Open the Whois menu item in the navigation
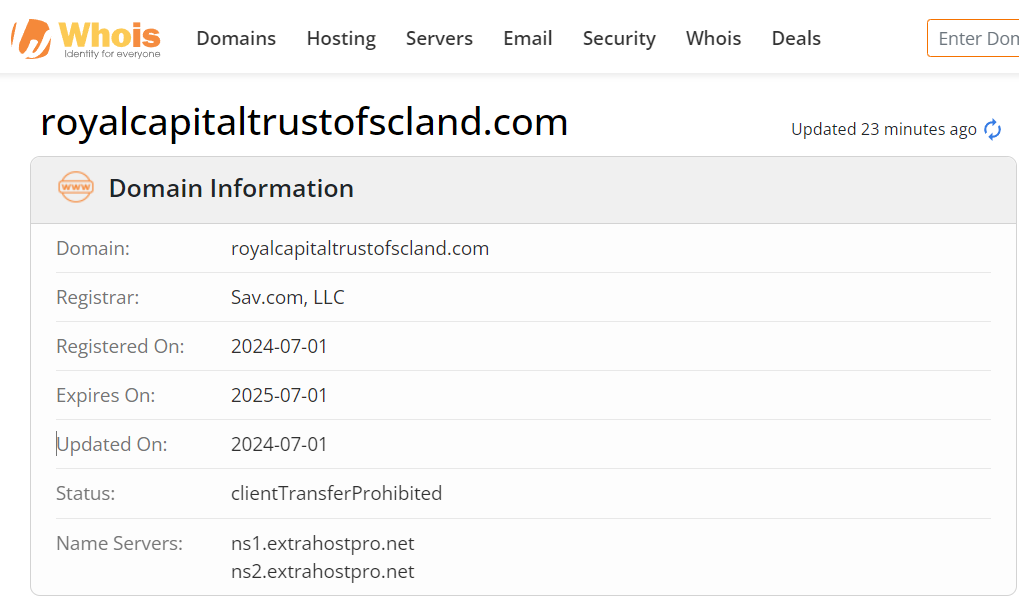 714,38
